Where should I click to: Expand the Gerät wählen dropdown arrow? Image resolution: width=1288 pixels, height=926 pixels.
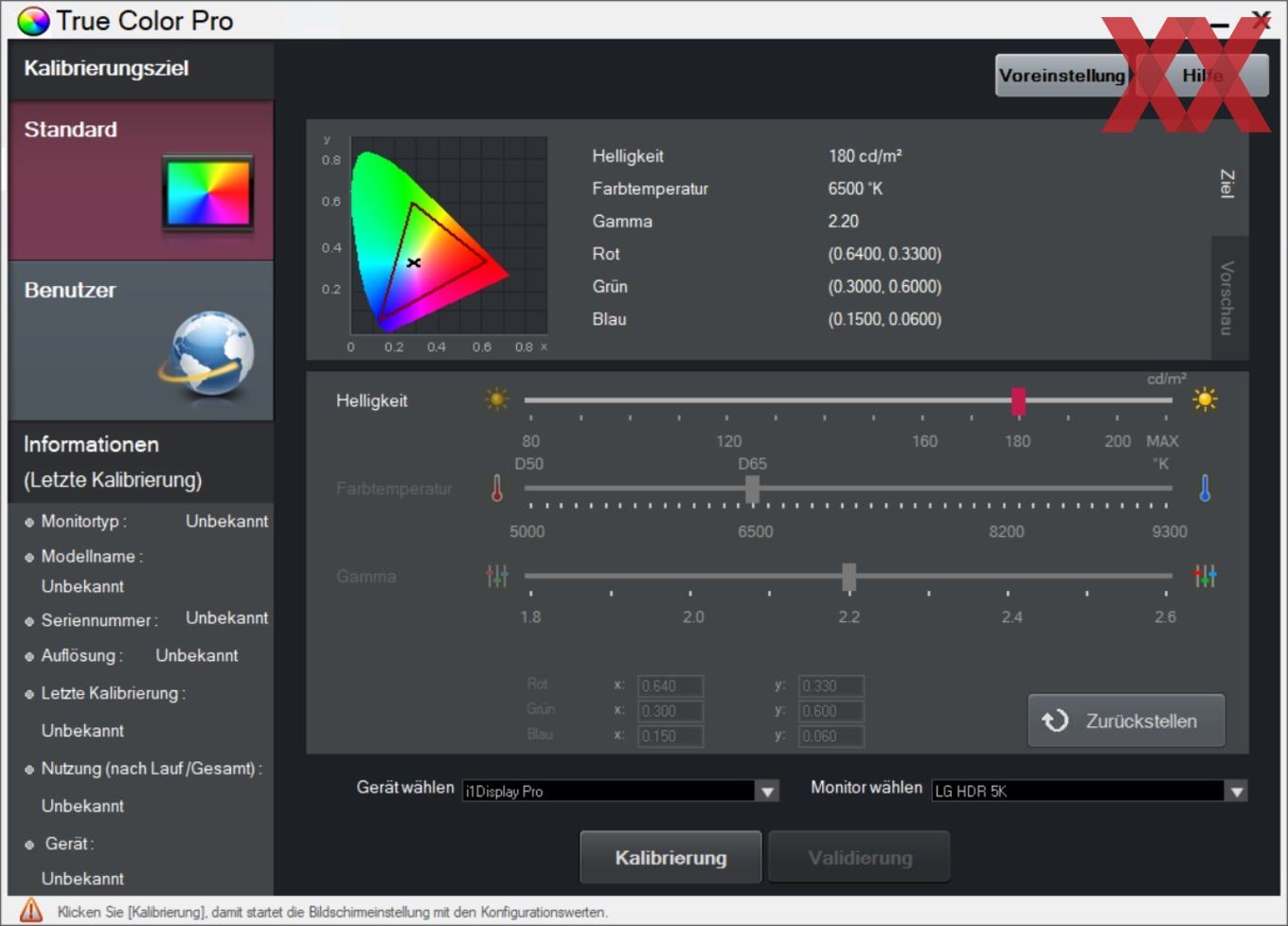(768, 792)
